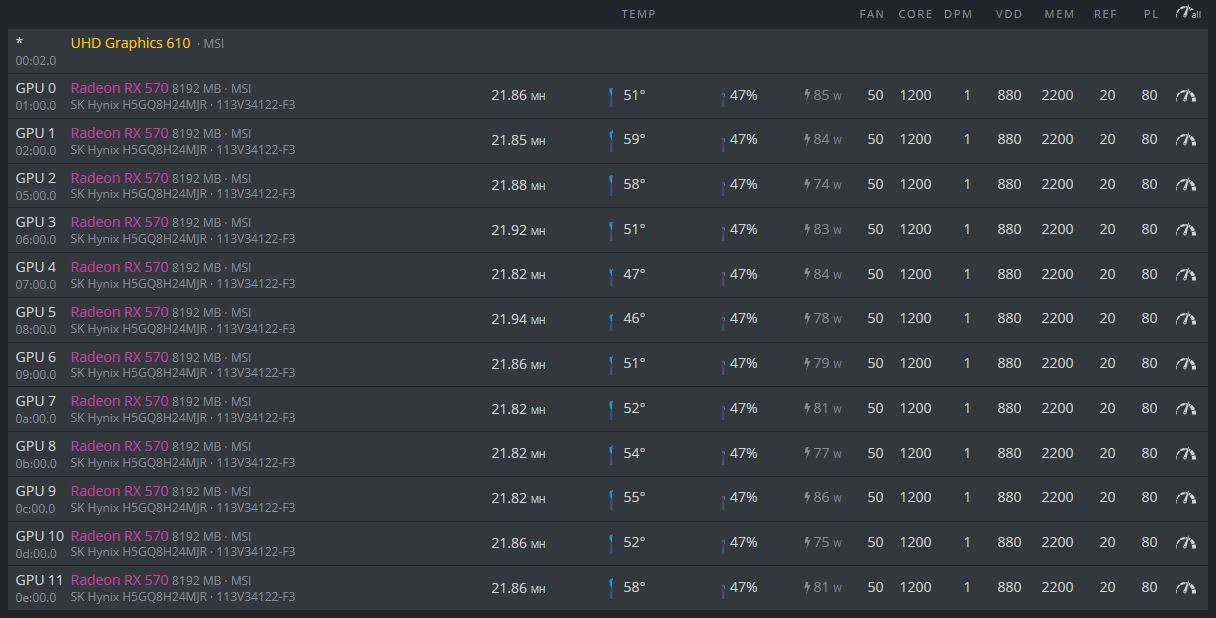
Task: Click the TEMP column header
Action: 638,14
